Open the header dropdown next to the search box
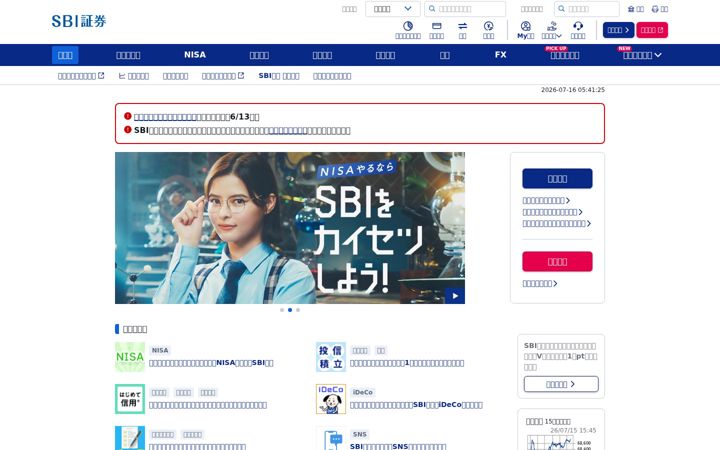 [393, 9]
